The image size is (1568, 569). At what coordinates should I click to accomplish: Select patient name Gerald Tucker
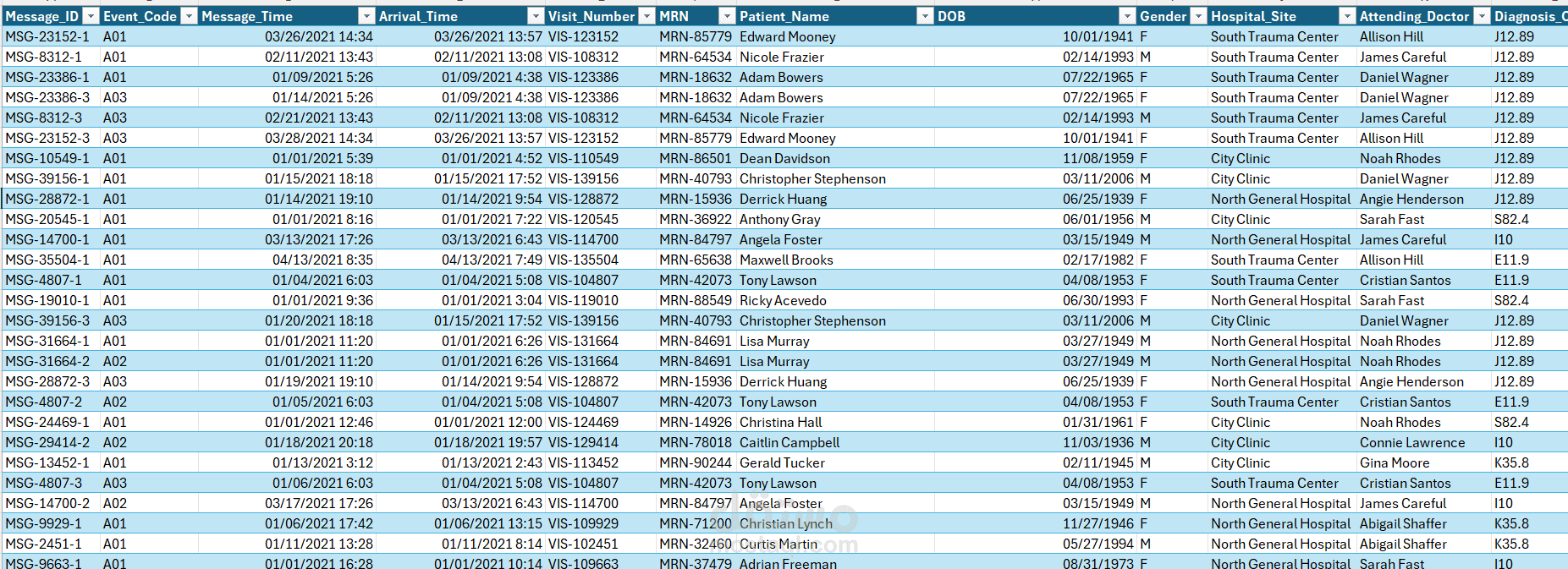(782, 462)
